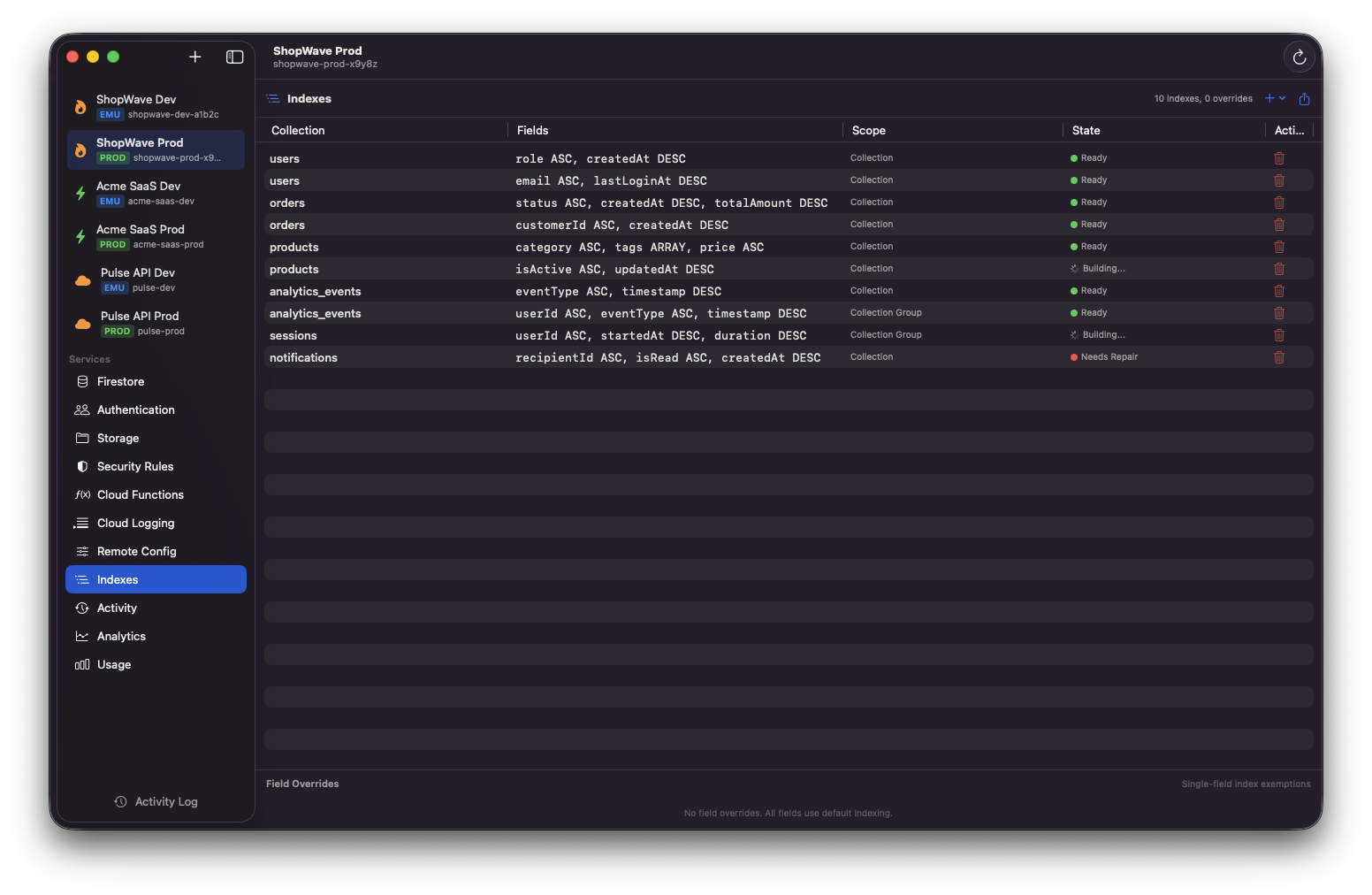Open Remote Config settings
Screen dimensions: 1372x895
point(137,551)
